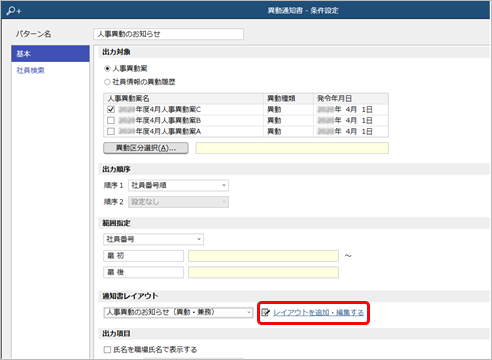Click the 人事異動案名 column header

[183, 99]
